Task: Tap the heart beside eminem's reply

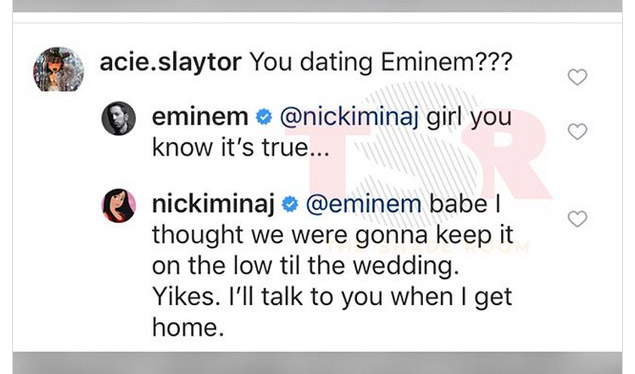Action: pos(577,132)
